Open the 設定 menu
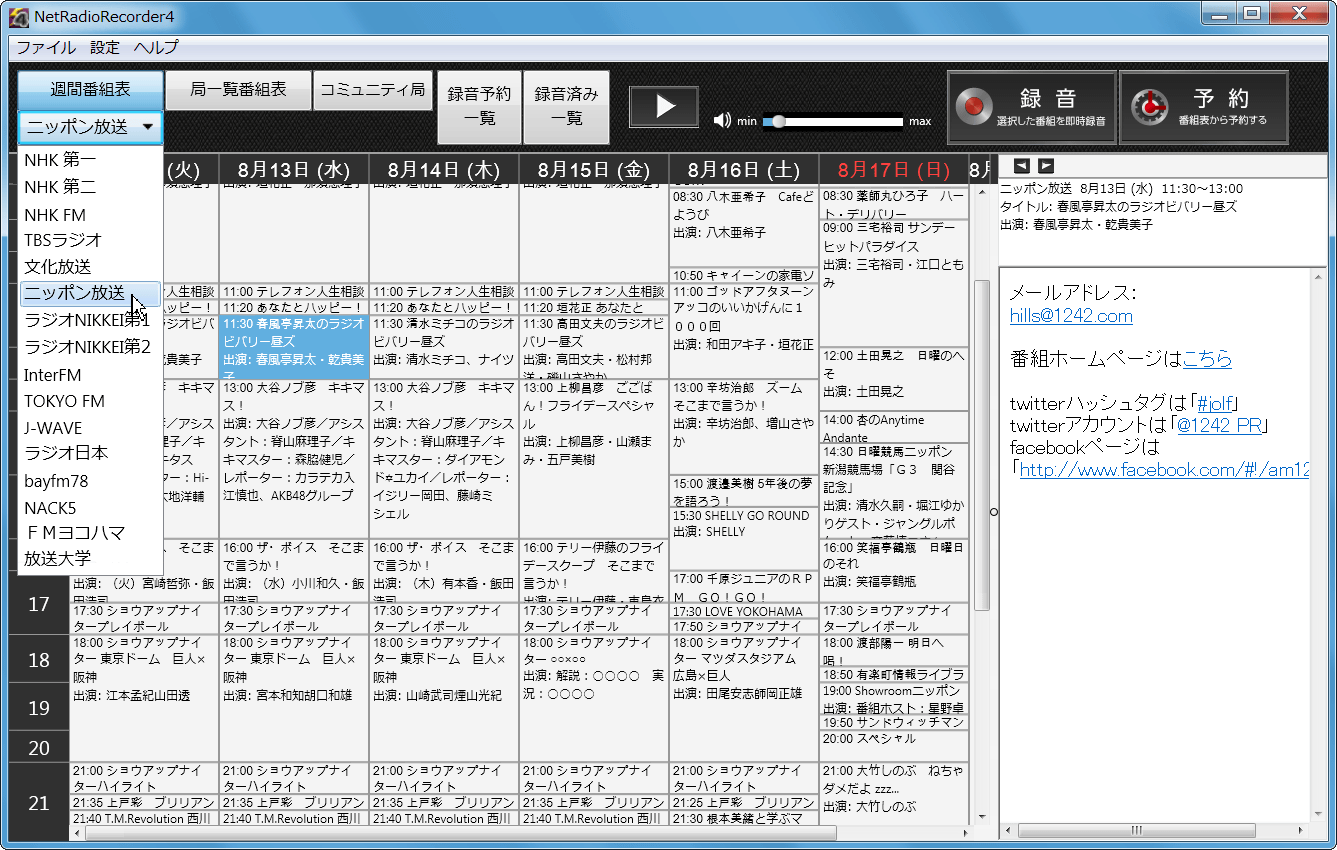The image size is (1337, 850). (105, 47)
